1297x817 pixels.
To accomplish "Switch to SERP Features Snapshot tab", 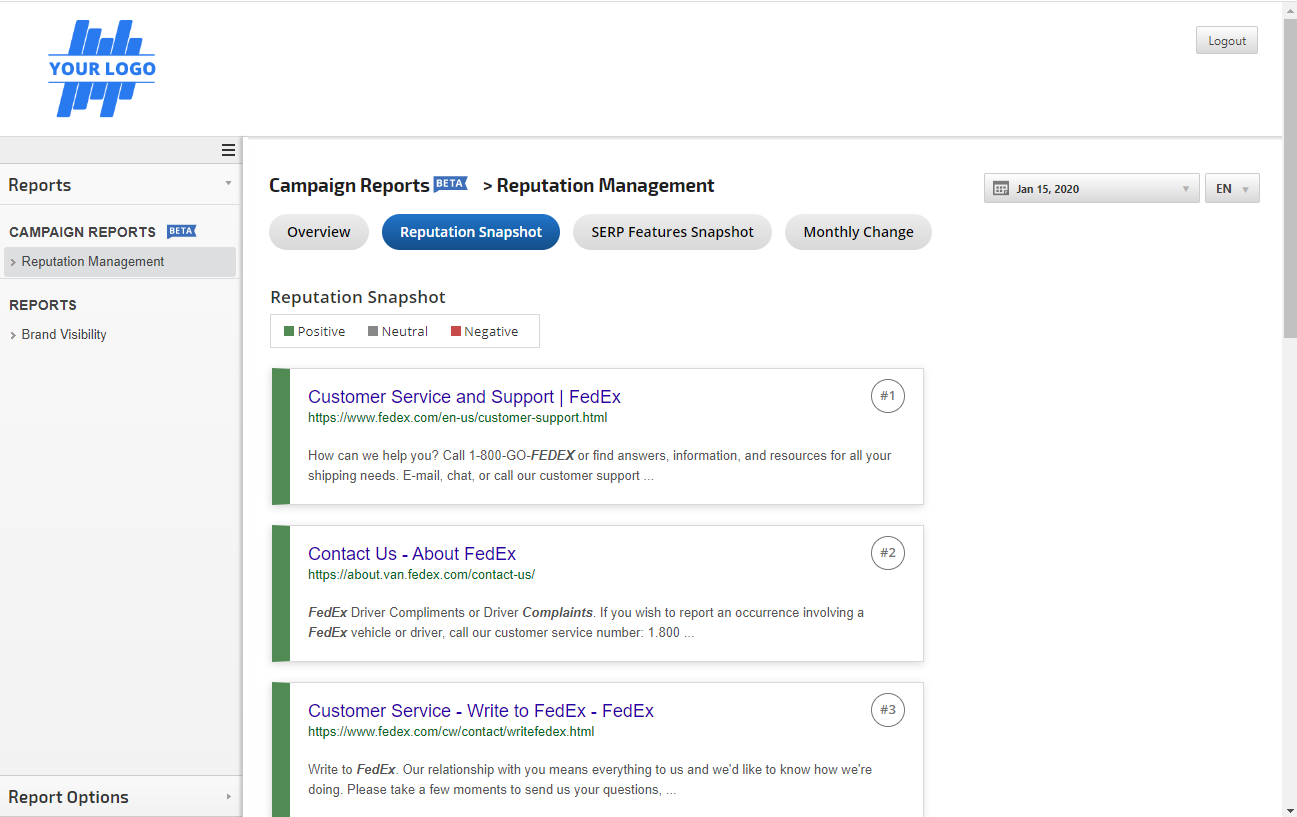I will (x=672, y=232).
